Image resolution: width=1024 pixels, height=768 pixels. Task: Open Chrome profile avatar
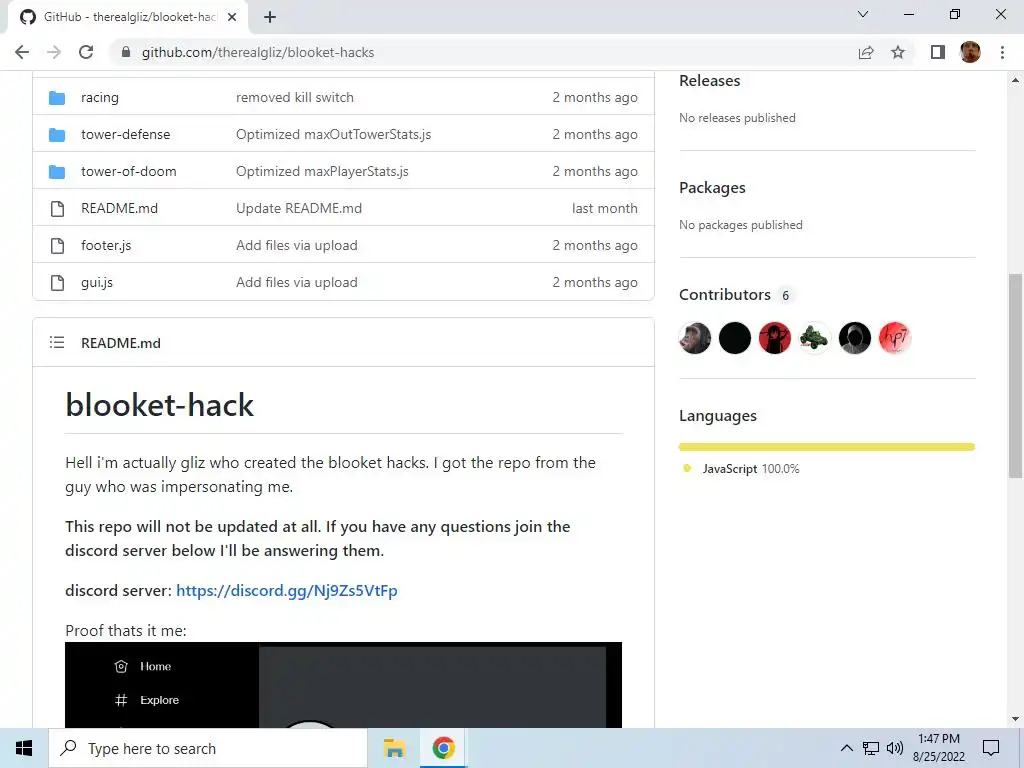point(970,52)
